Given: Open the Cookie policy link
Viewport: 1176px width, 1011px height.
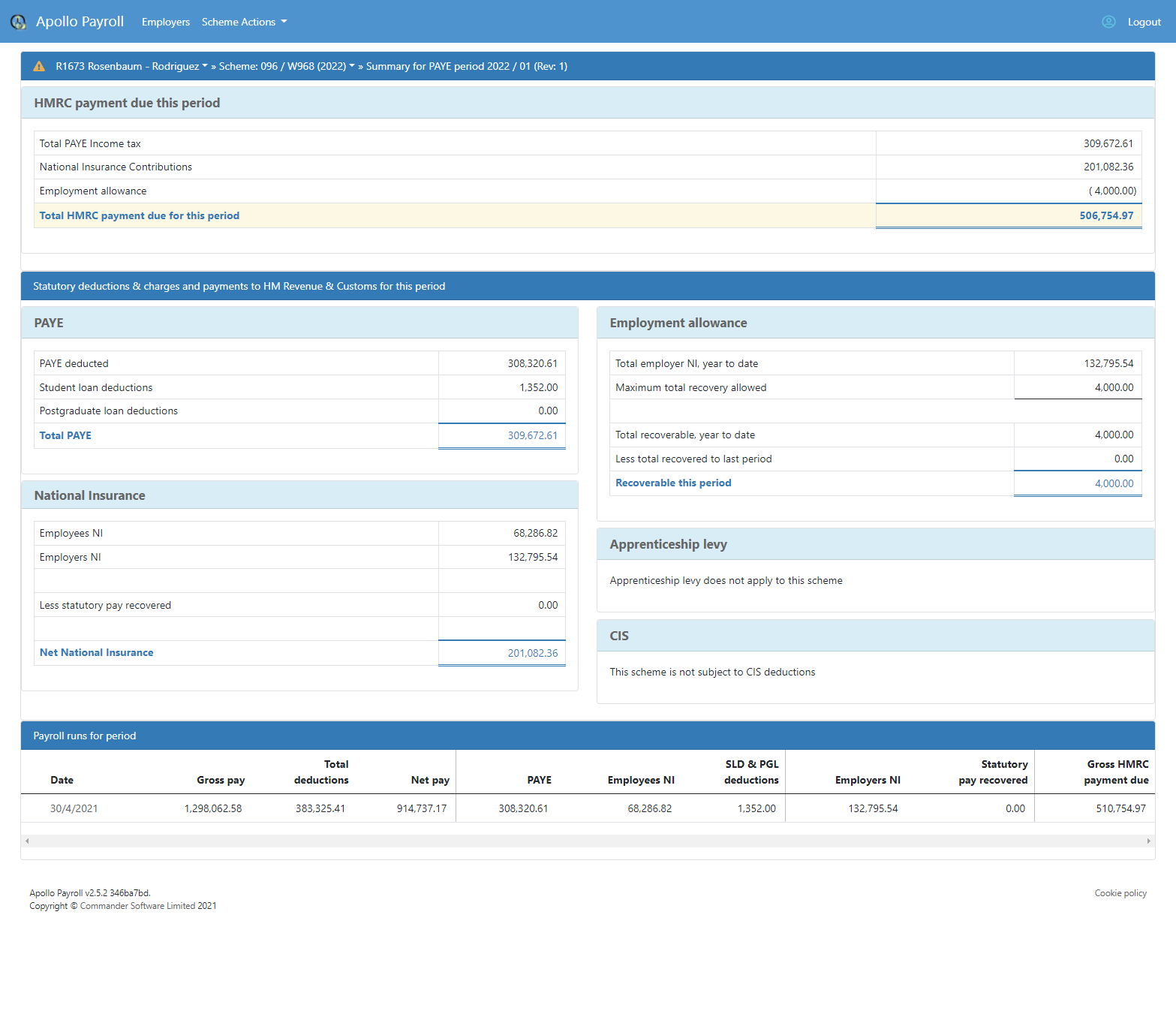Looking at the screenshot, I should (x=1120, y=893).
